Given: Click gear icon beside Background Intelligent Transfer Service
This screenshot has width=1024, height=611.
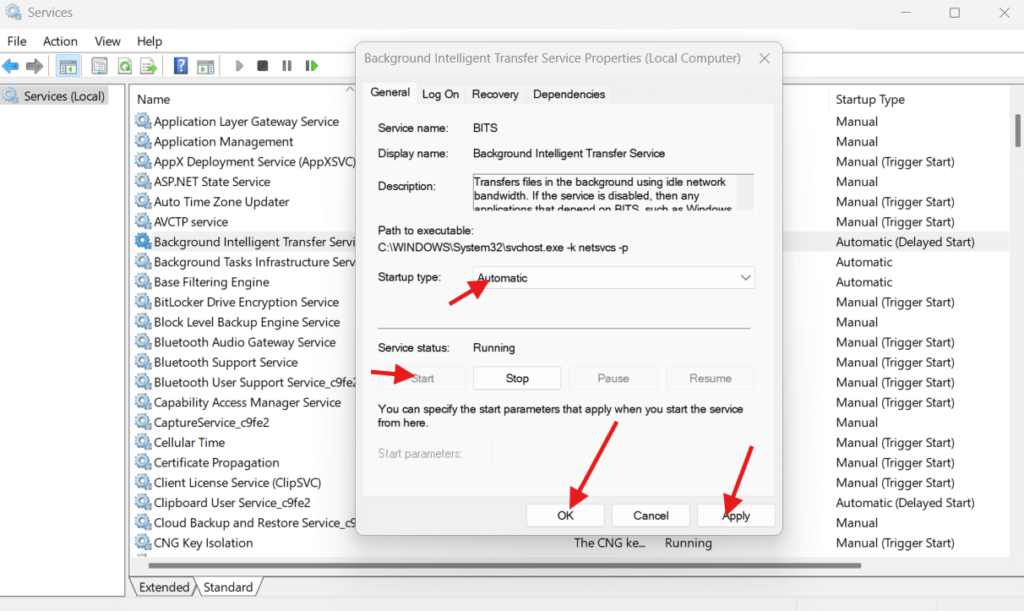Looking at the screenshot, I should click(143, 242).
